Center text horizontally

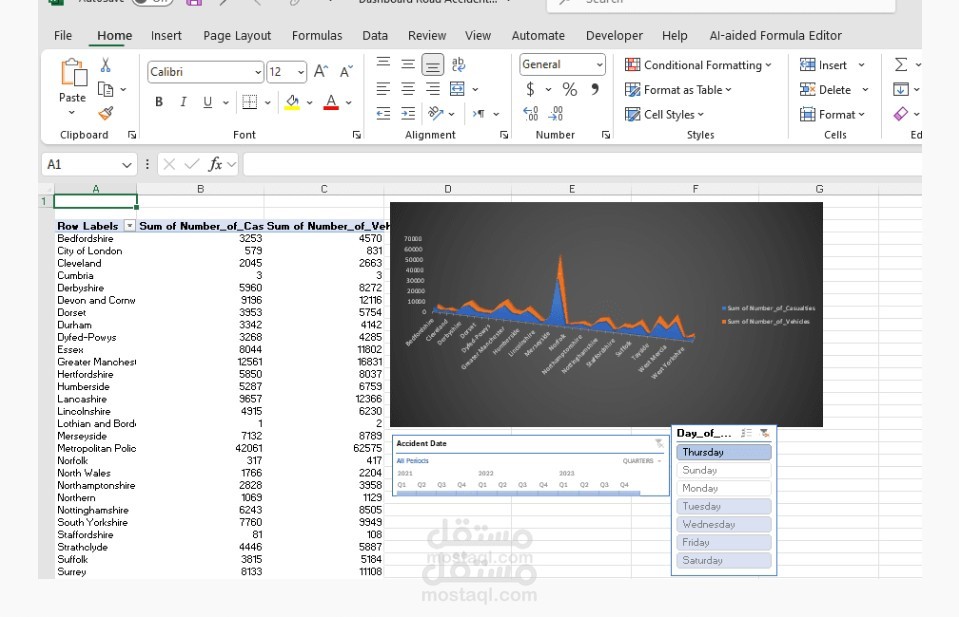[408, 89]
